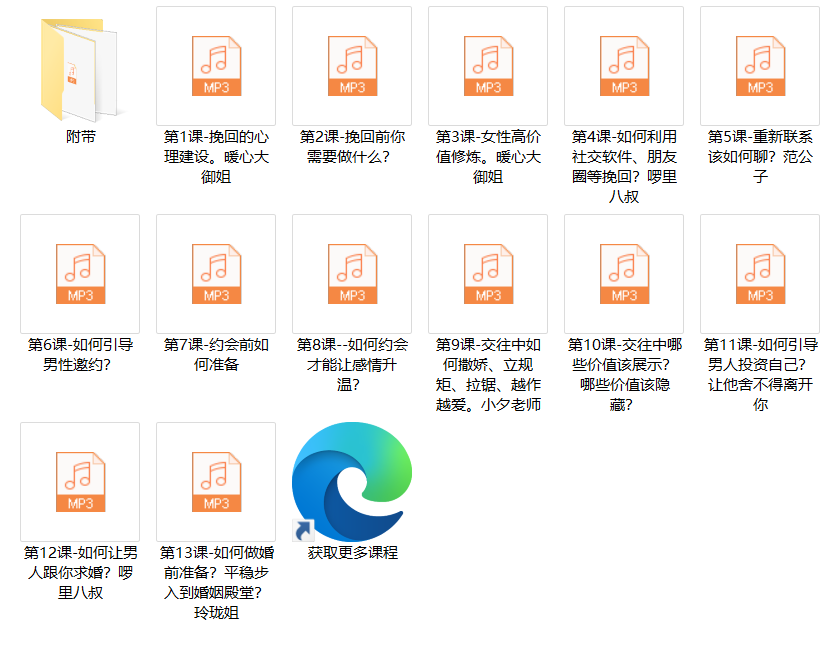This screenshot has height=647, width=823.
Task: Click file name 第11课-如何引导男人投资自己
Action: [x=759, y=375]
